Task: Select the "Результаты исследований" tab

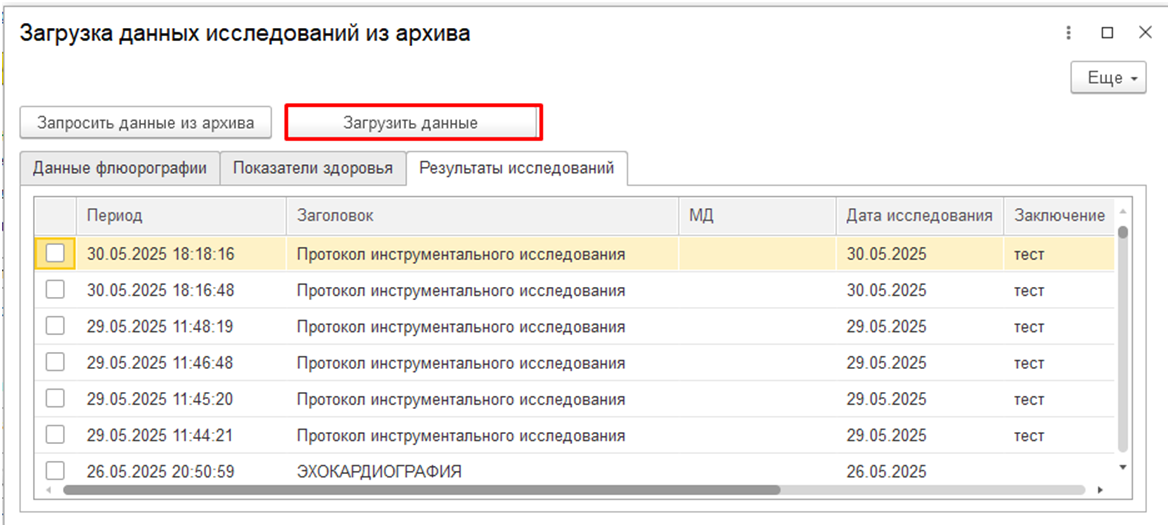Action: click(516, 168)
